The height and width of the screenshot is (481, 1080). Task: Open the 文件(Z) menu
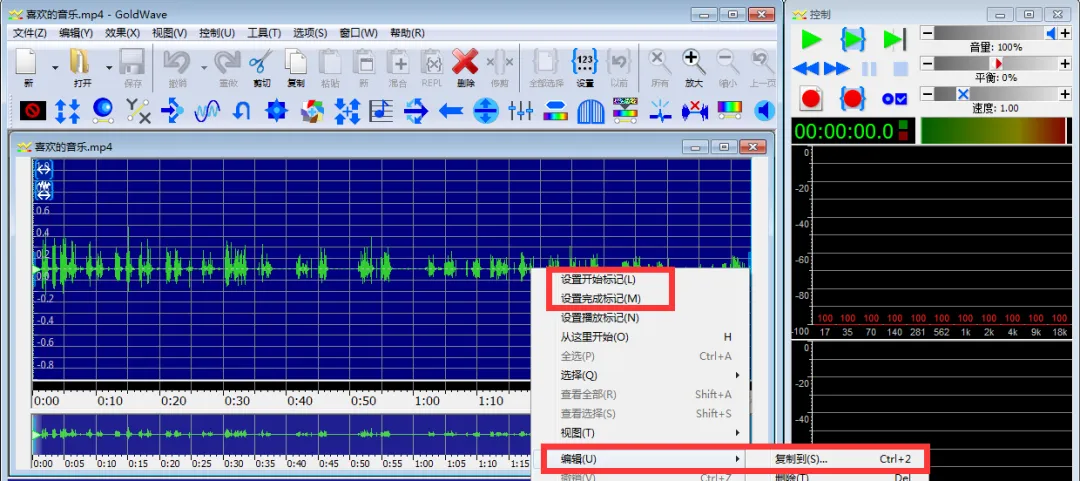pos(30,33)
